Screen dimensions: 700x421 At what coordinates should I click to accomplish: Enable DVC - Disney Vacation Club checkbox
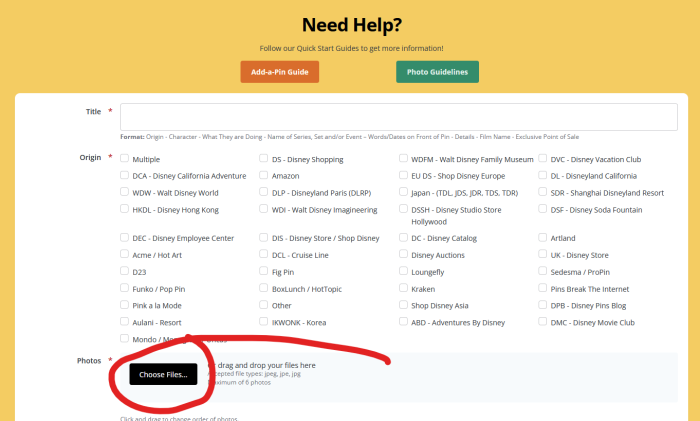(x=543, y=159)
